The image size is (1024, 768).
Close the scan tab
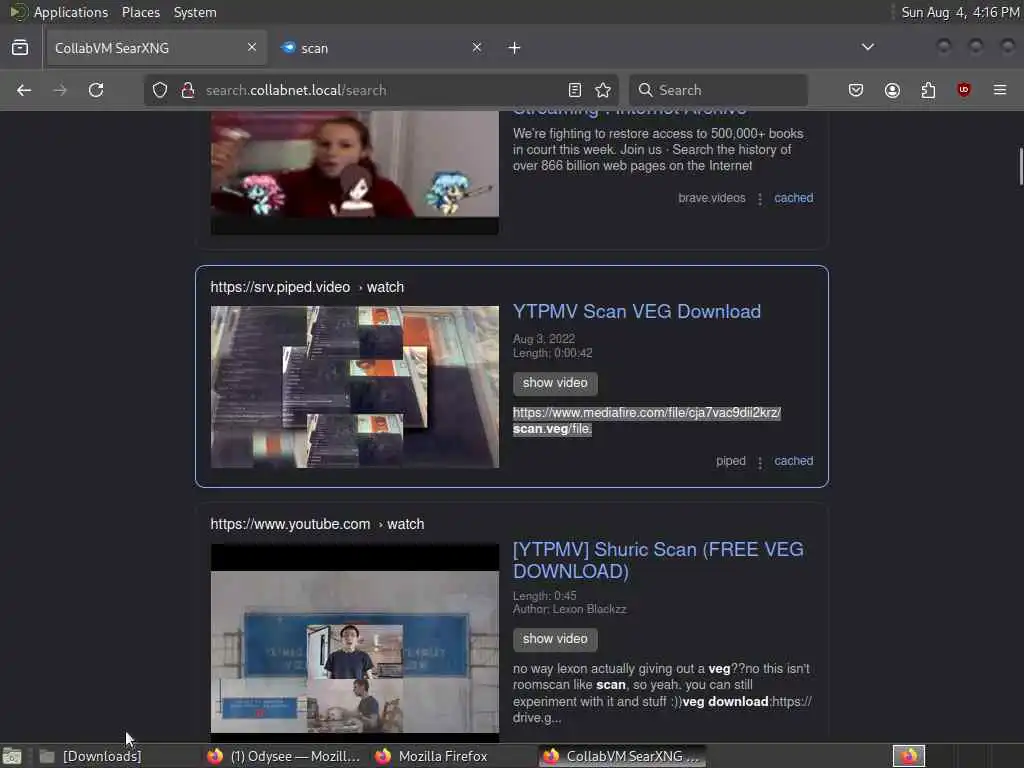(477, 47)
